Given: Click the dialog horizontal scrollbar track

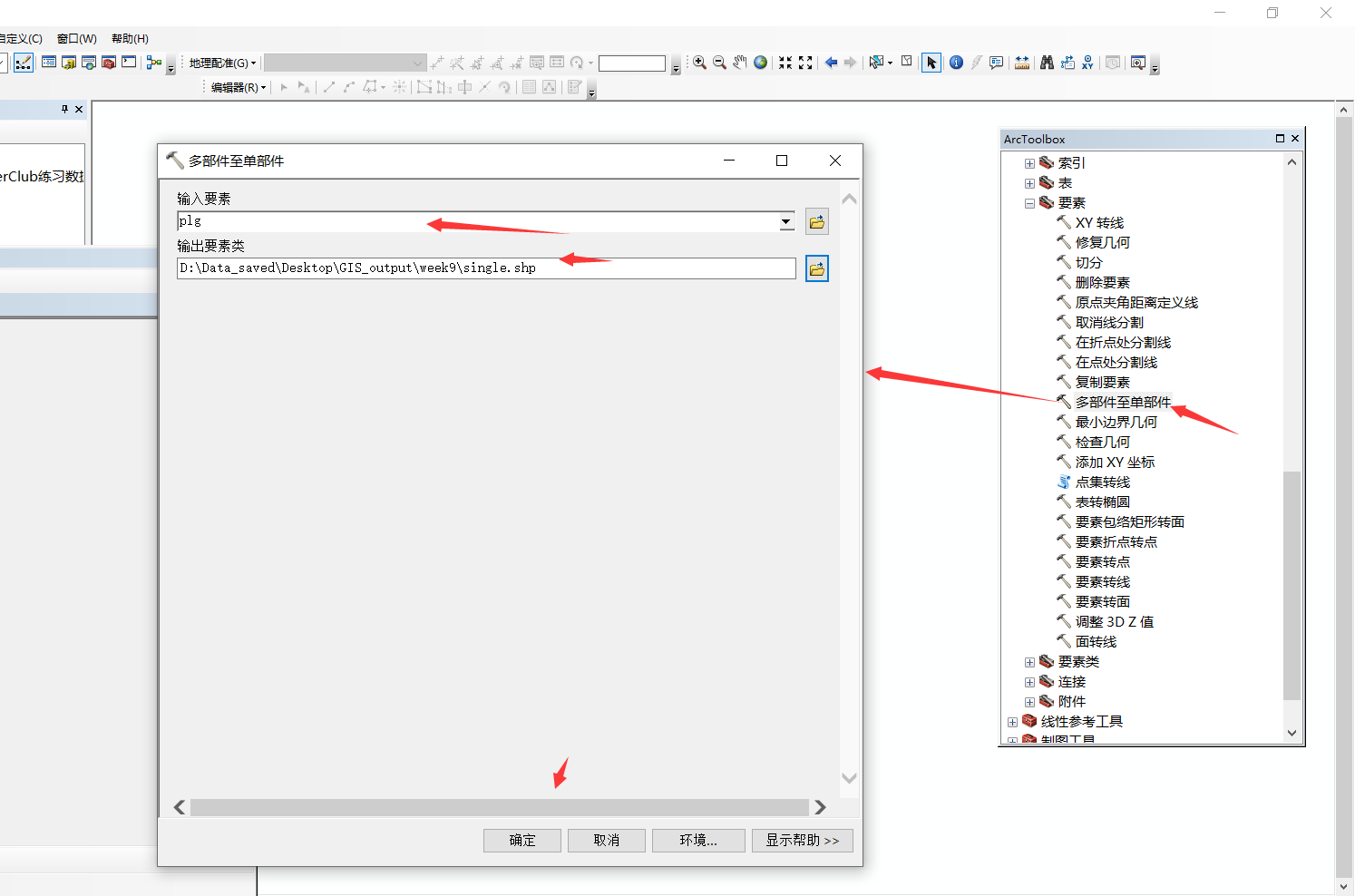Looking at the screenshot, I should coord(499,807).
